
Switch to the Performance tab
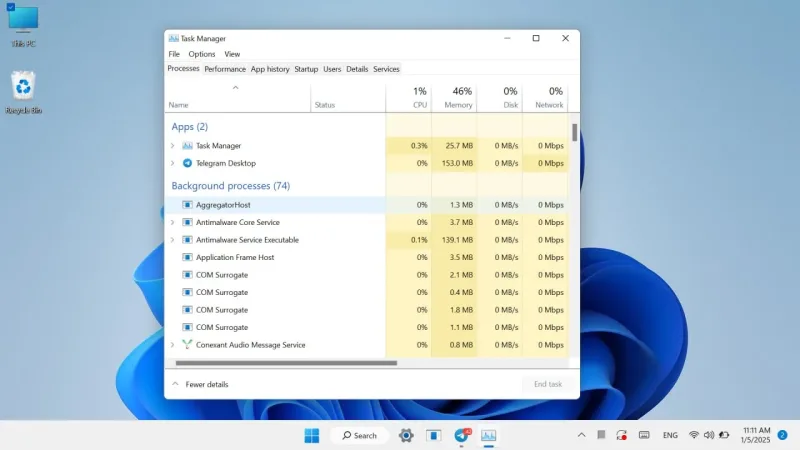coord(225,69)
